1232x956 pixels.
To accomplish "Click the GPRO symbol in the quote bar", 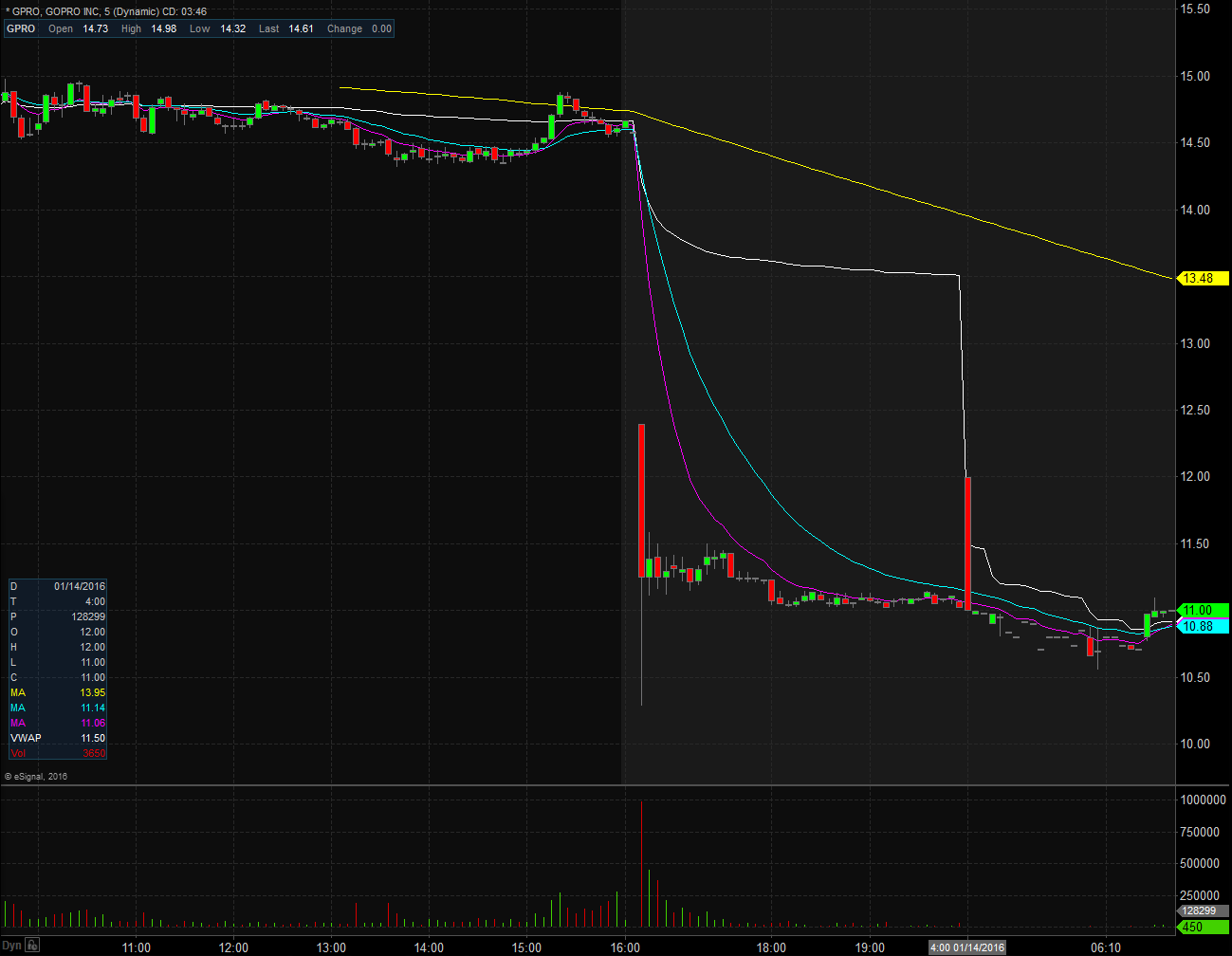I will pyautogui.click(x=21, y=28).
